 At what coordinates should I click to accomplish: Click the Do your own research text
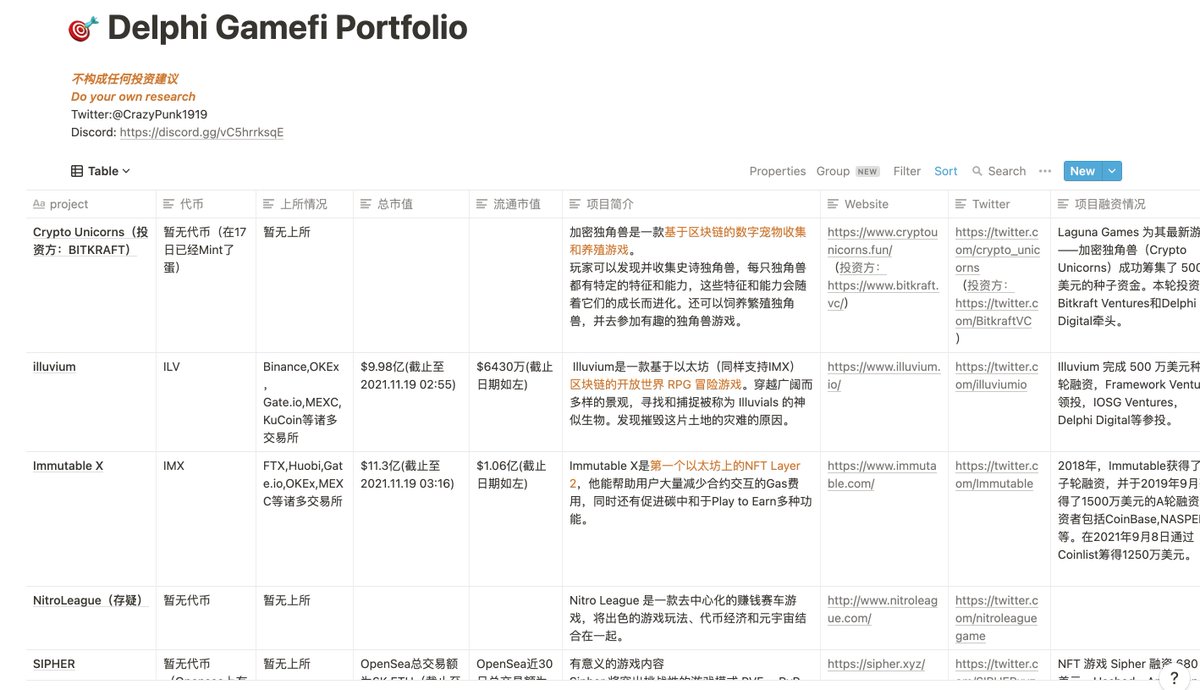click(133, 97)
